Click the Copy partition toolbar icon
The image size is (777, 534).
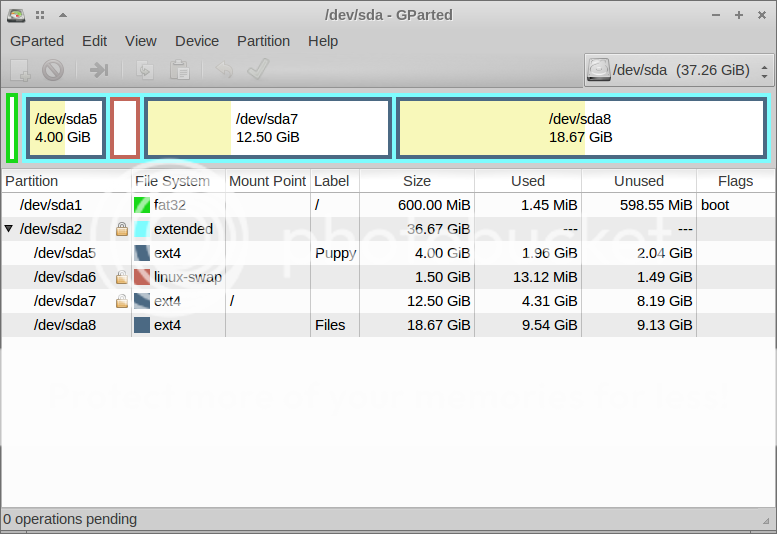[x=145, y=70]
